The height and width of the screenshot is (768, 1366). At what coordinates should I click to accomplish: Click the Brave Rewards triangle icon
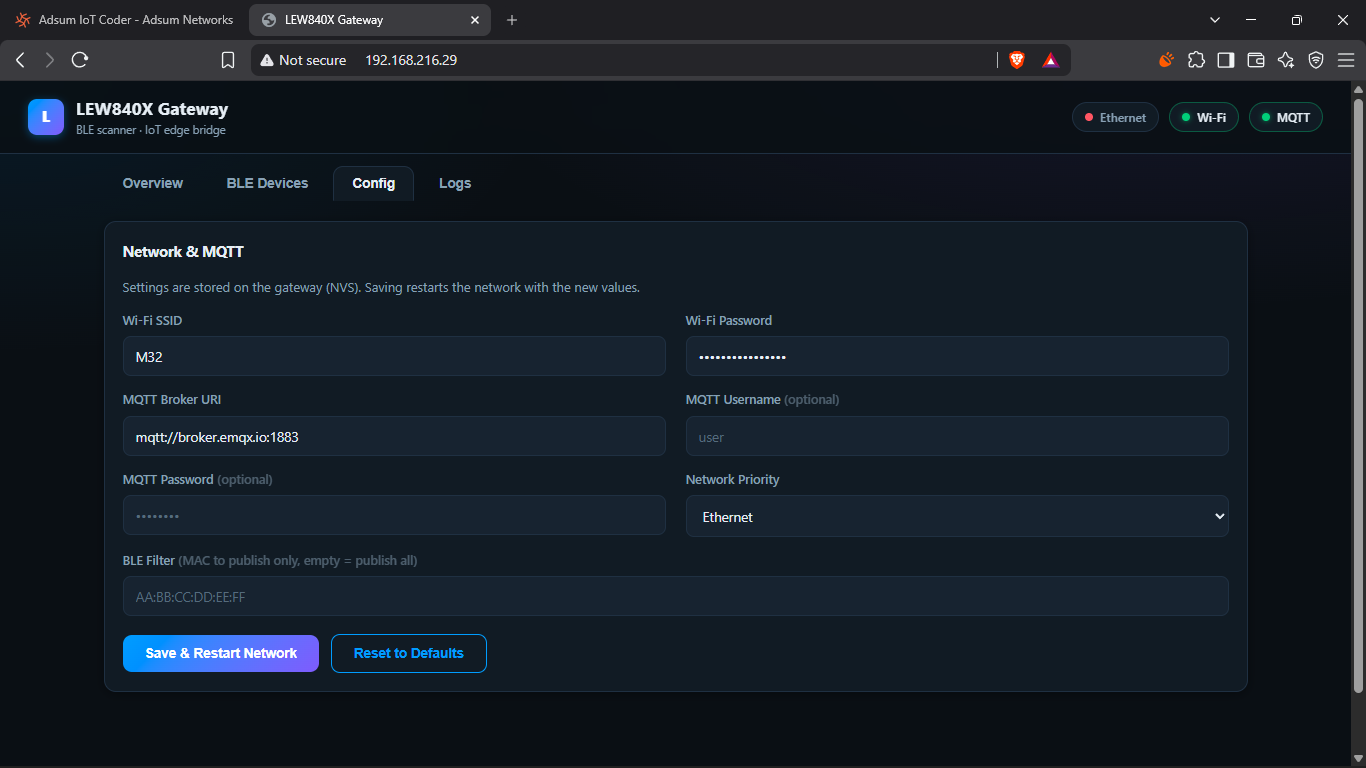[x=1050, y=60]
